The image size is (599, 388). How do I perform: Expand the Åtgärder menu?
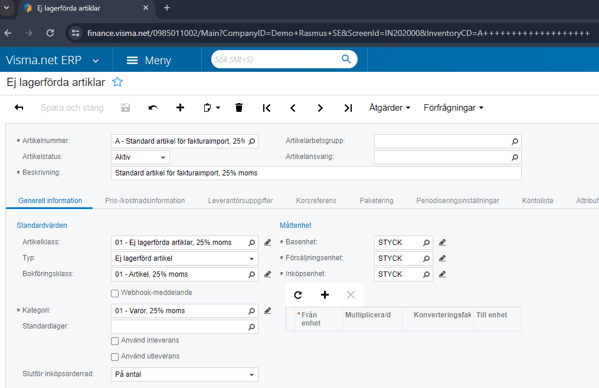point(390,108)
